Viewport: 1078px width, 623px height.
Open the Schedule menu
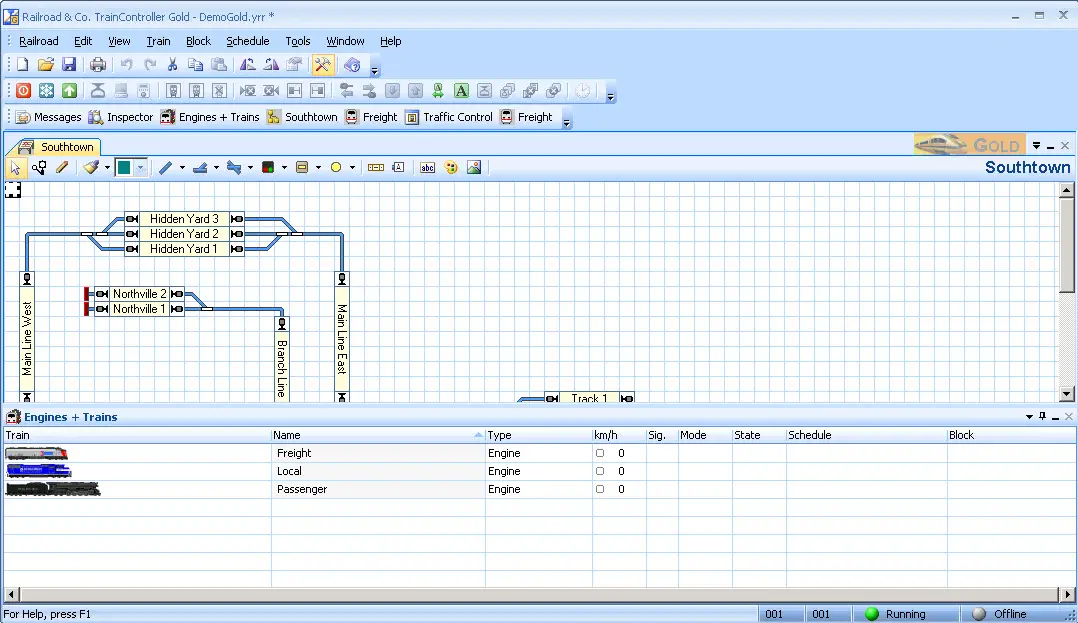(x=248, y=41)
